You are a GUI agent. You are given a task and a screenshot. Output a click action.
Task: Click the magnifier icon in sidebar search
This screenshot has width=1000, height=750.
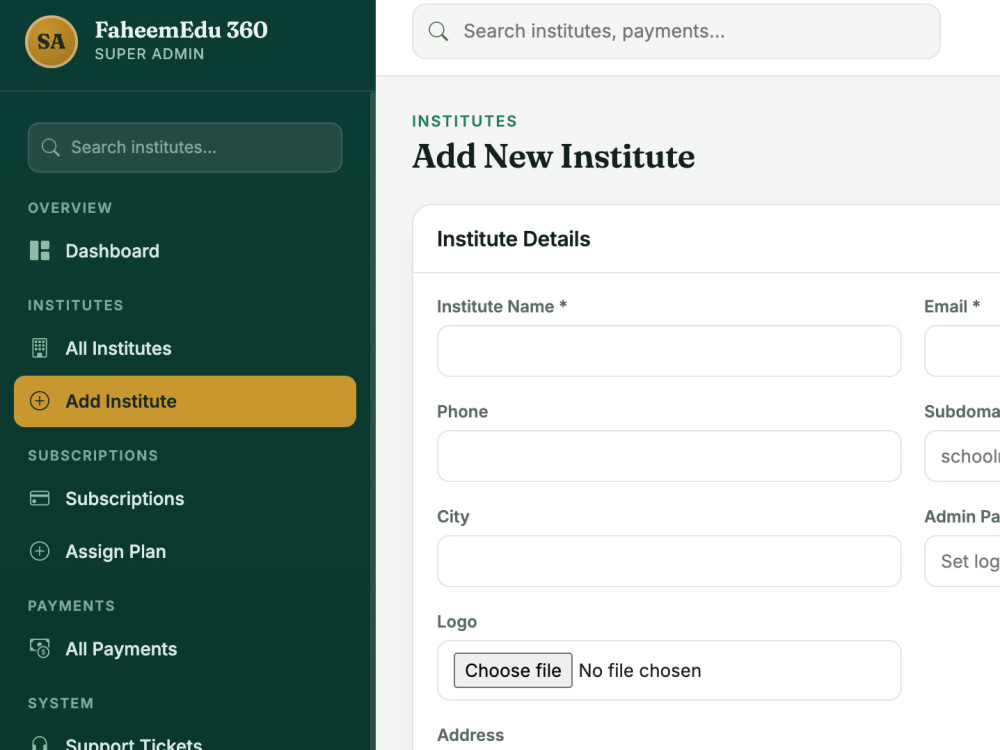[x=50, y=147]
